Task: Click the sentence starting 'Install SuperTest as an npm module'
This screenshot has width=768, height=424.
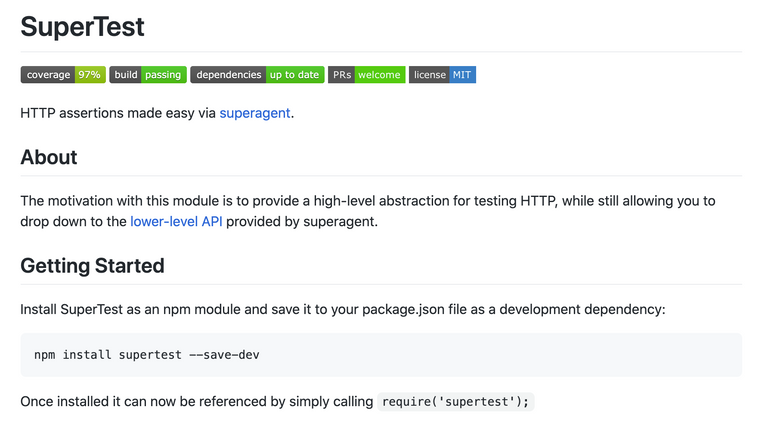Action: tap(343, 309)
